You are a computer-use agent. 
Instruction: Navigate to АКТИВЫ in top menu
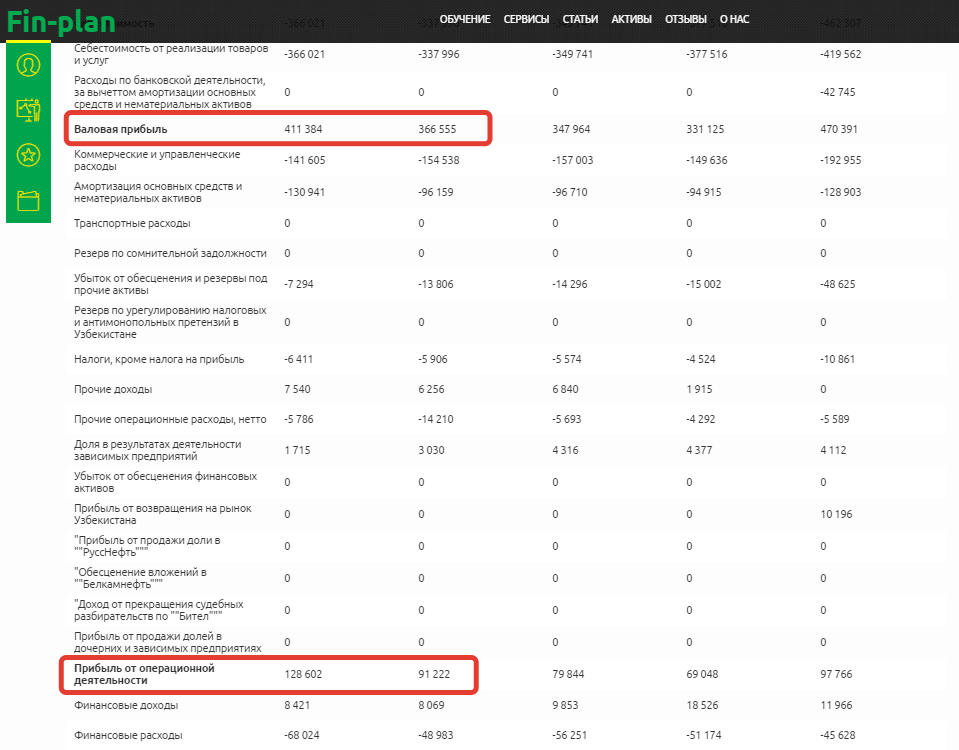tap(631, 19)
